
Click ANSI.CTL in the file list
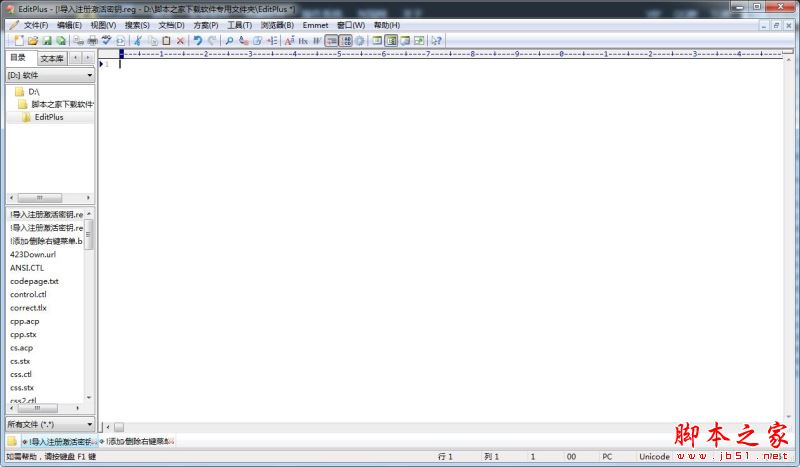27,267
